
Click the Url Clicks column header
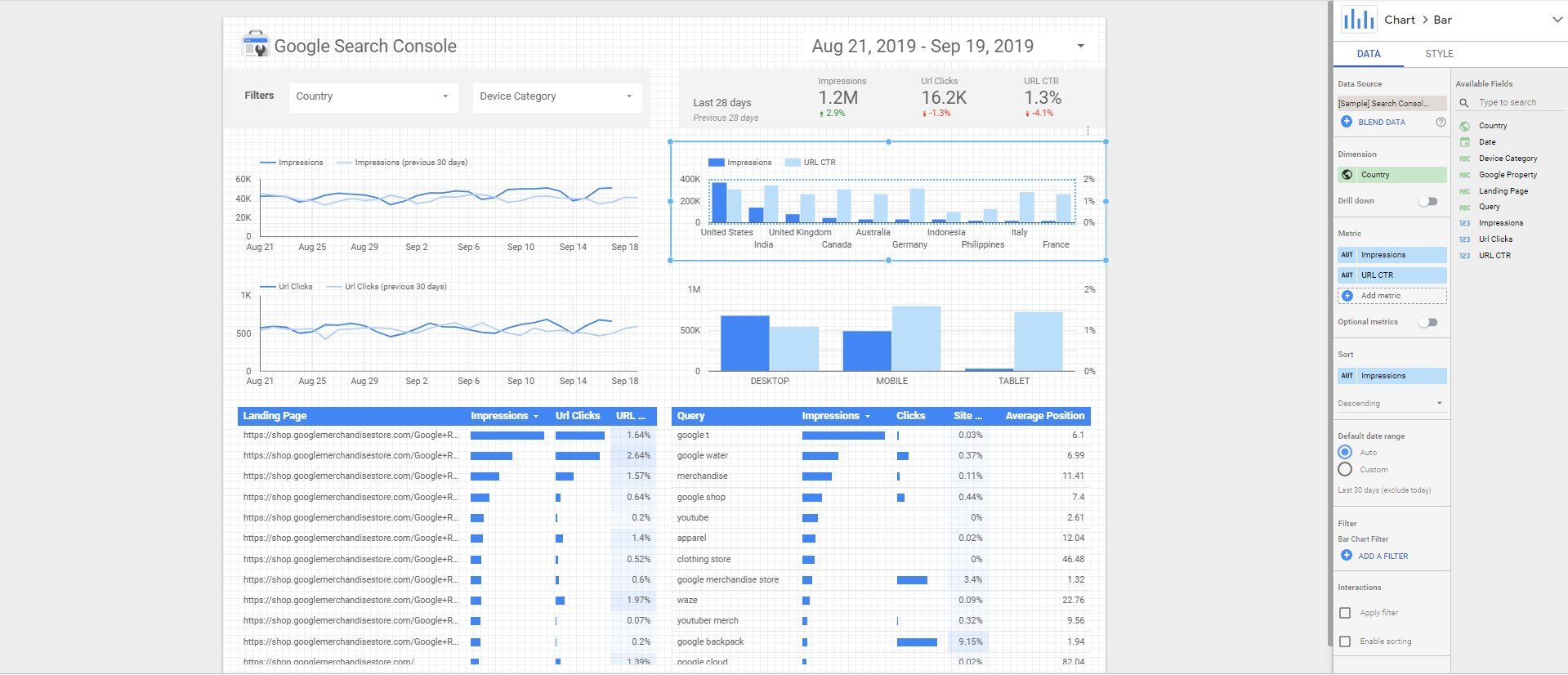(x=578, y=416)
